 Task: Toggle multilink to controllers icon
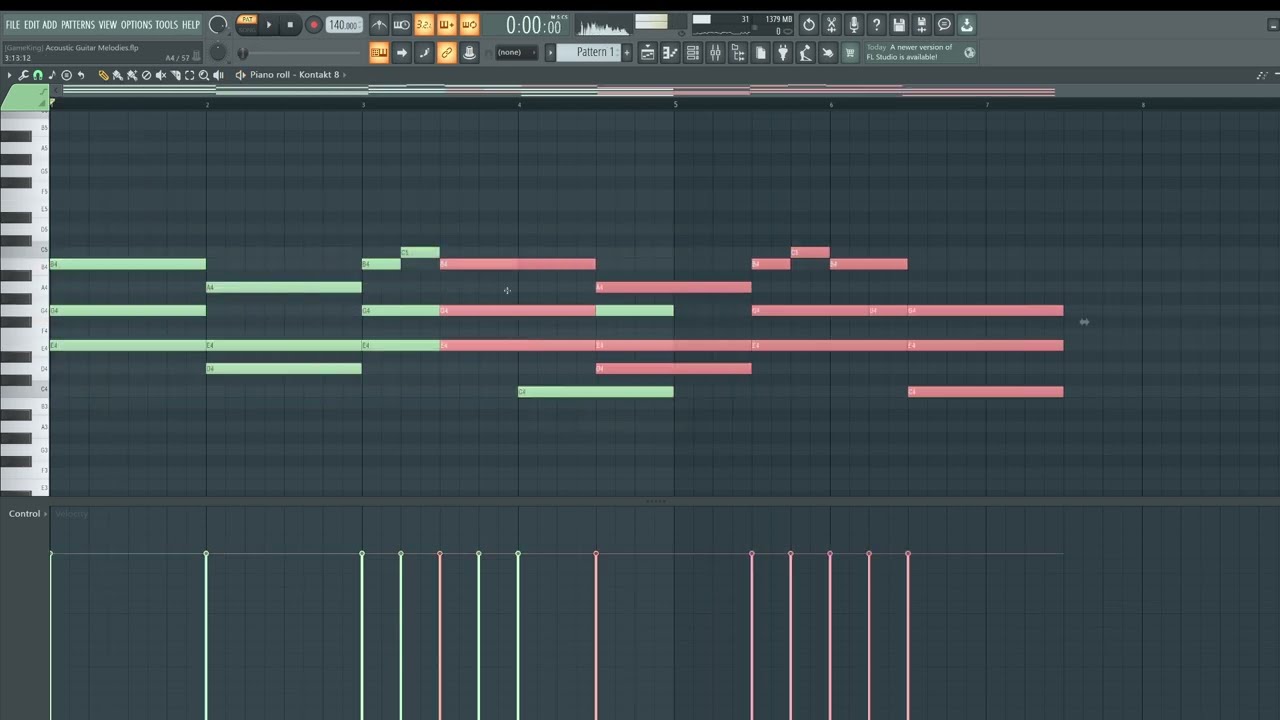[469, 52]
